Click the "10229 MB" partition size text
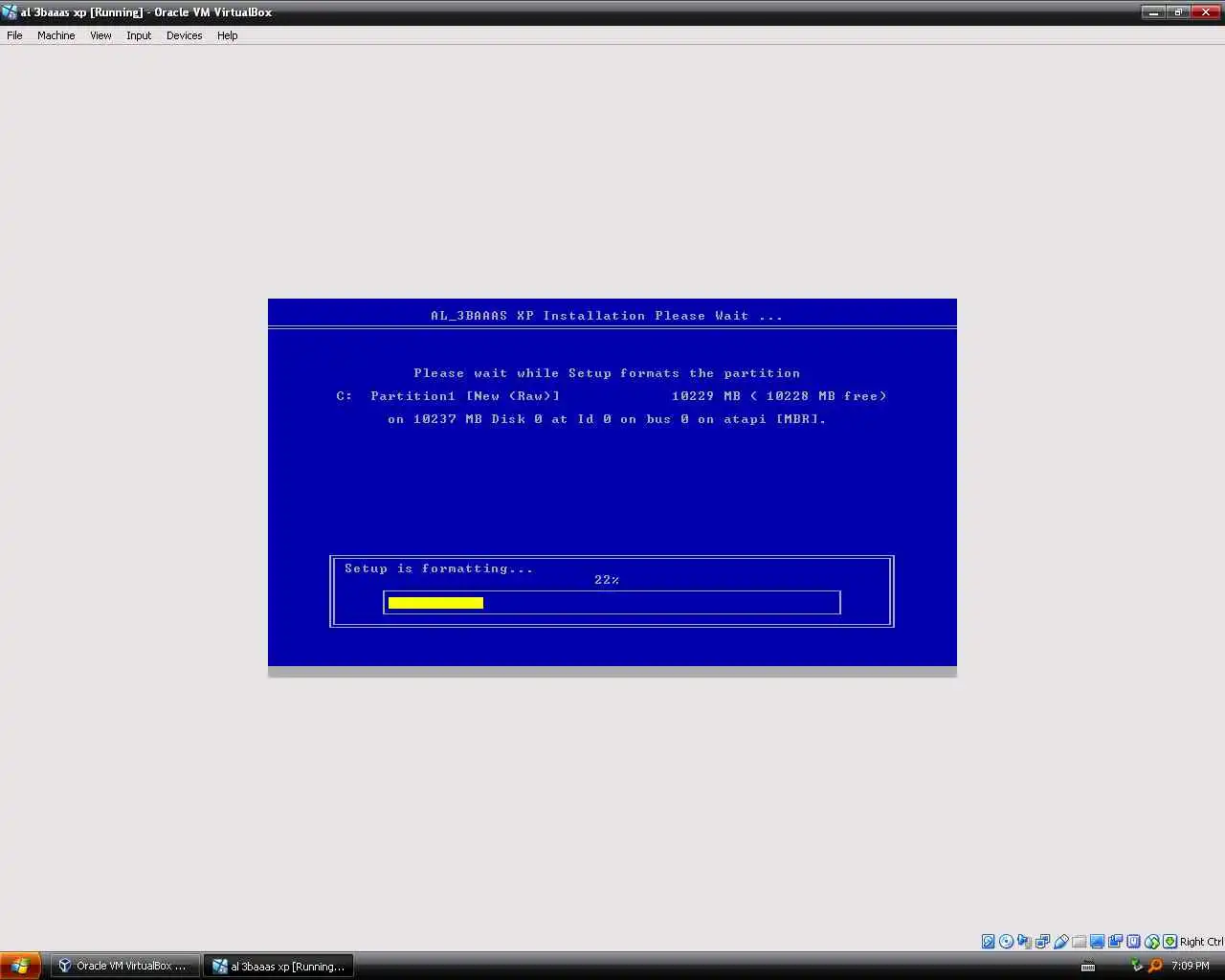 click(706, 396)
